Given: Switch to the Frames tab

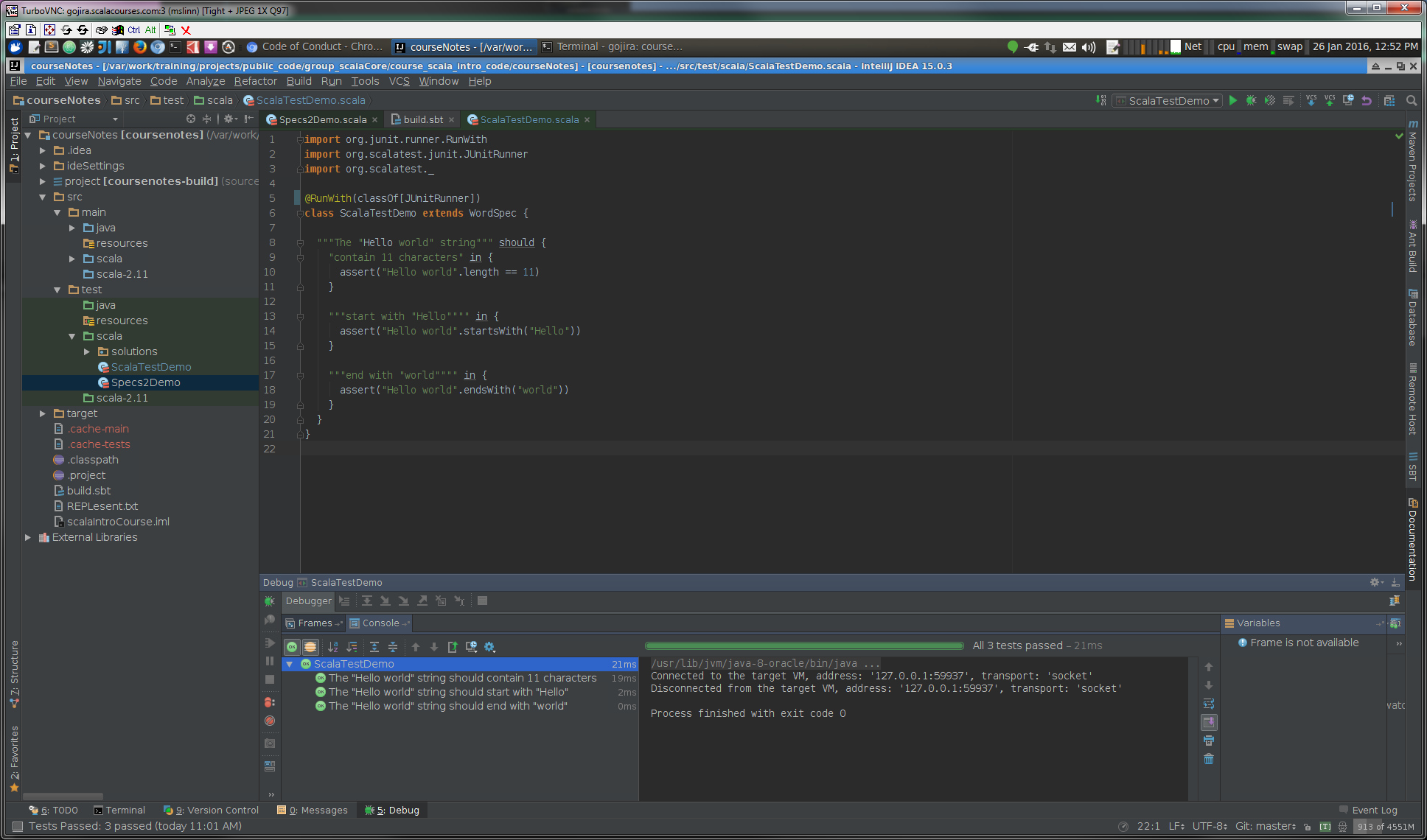Looking at the screenshot, I should click(x=314, y=623).
